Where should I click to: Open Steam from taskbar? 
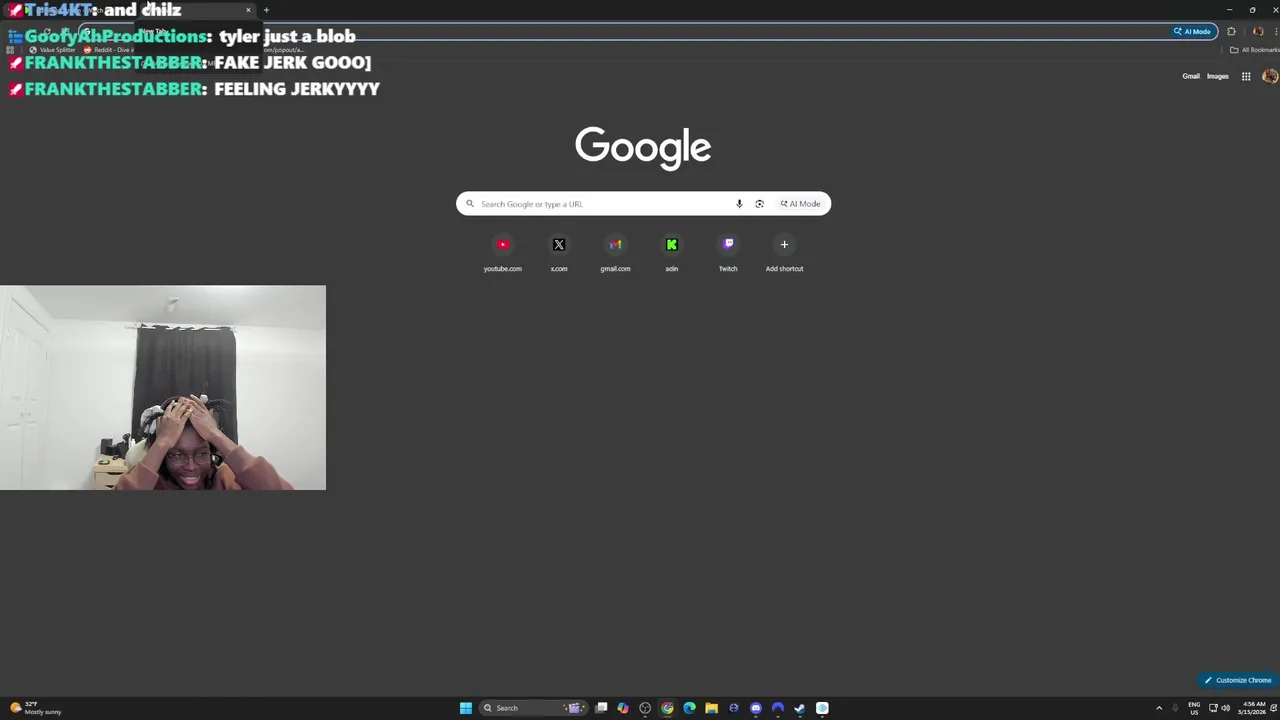800,708
